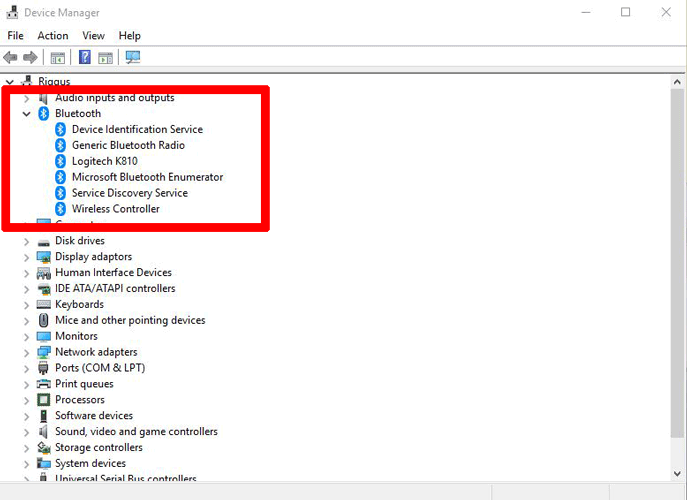Open the Action menu

pyautogui.click(x=53, y=35)
